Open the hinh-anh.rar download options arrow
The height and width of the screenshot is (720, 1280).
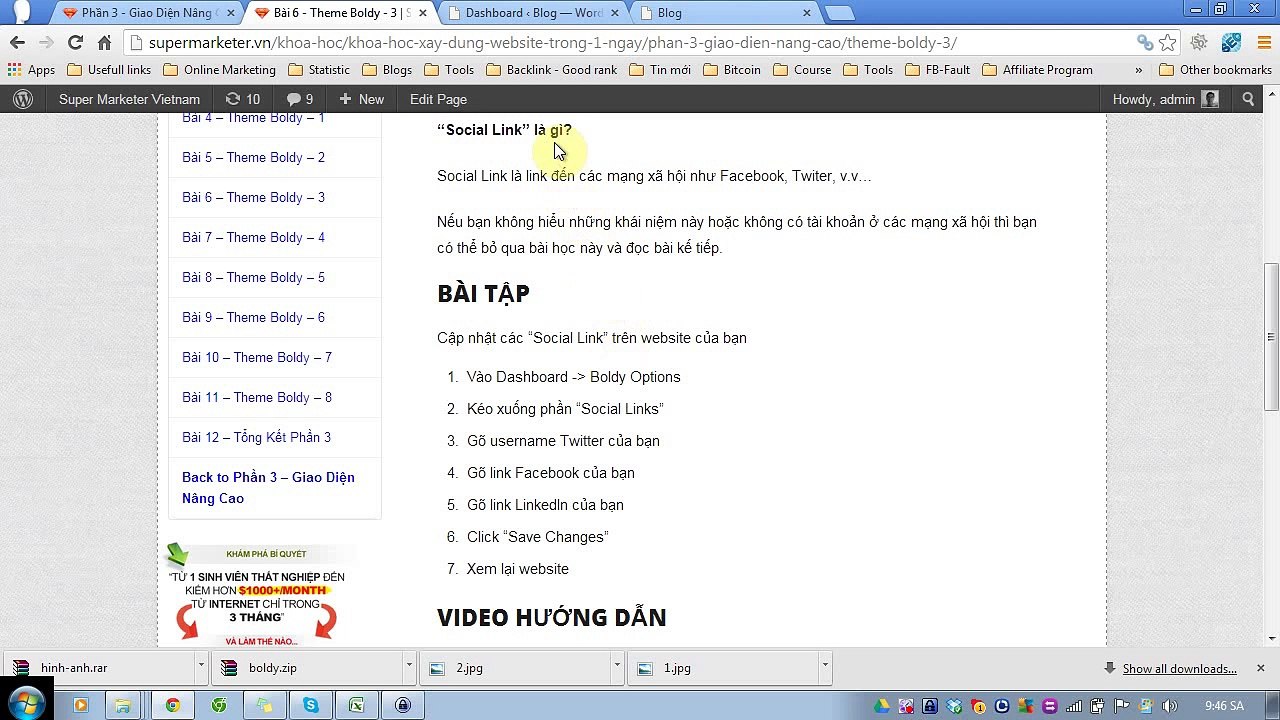click(x=201, y=667)
